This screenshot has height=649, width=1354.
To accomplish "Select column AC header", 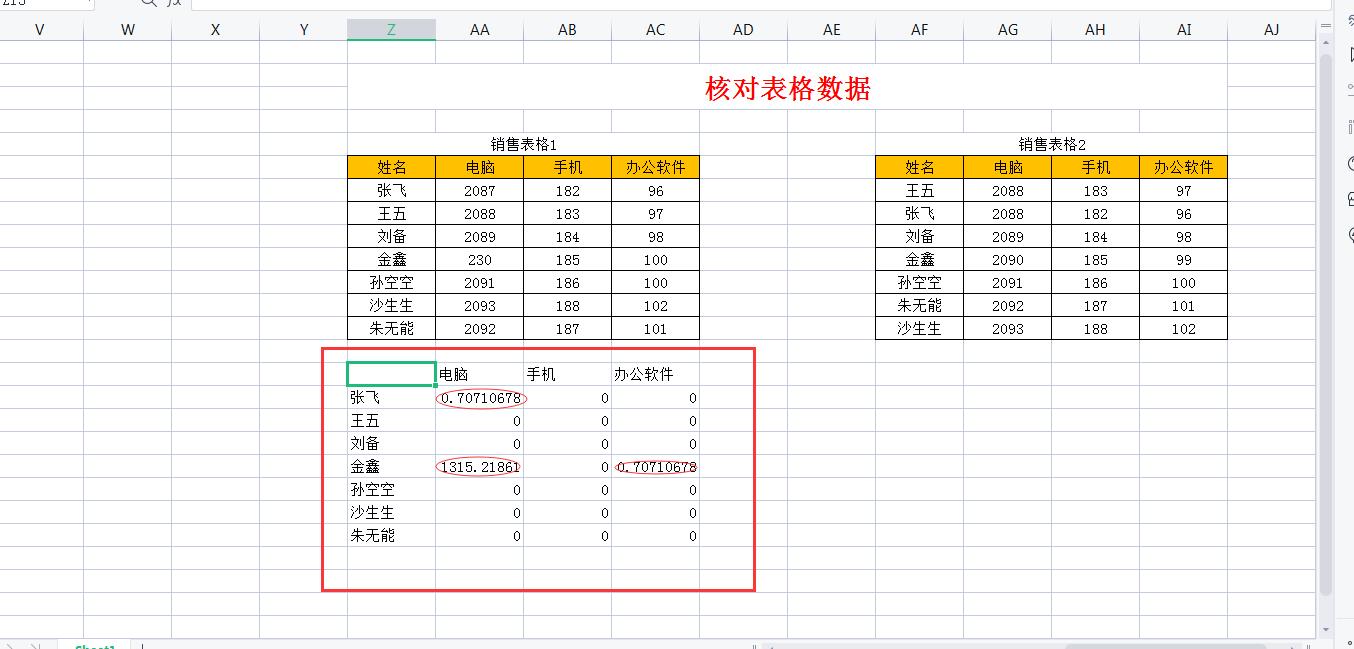I will (x=656, y=30).
